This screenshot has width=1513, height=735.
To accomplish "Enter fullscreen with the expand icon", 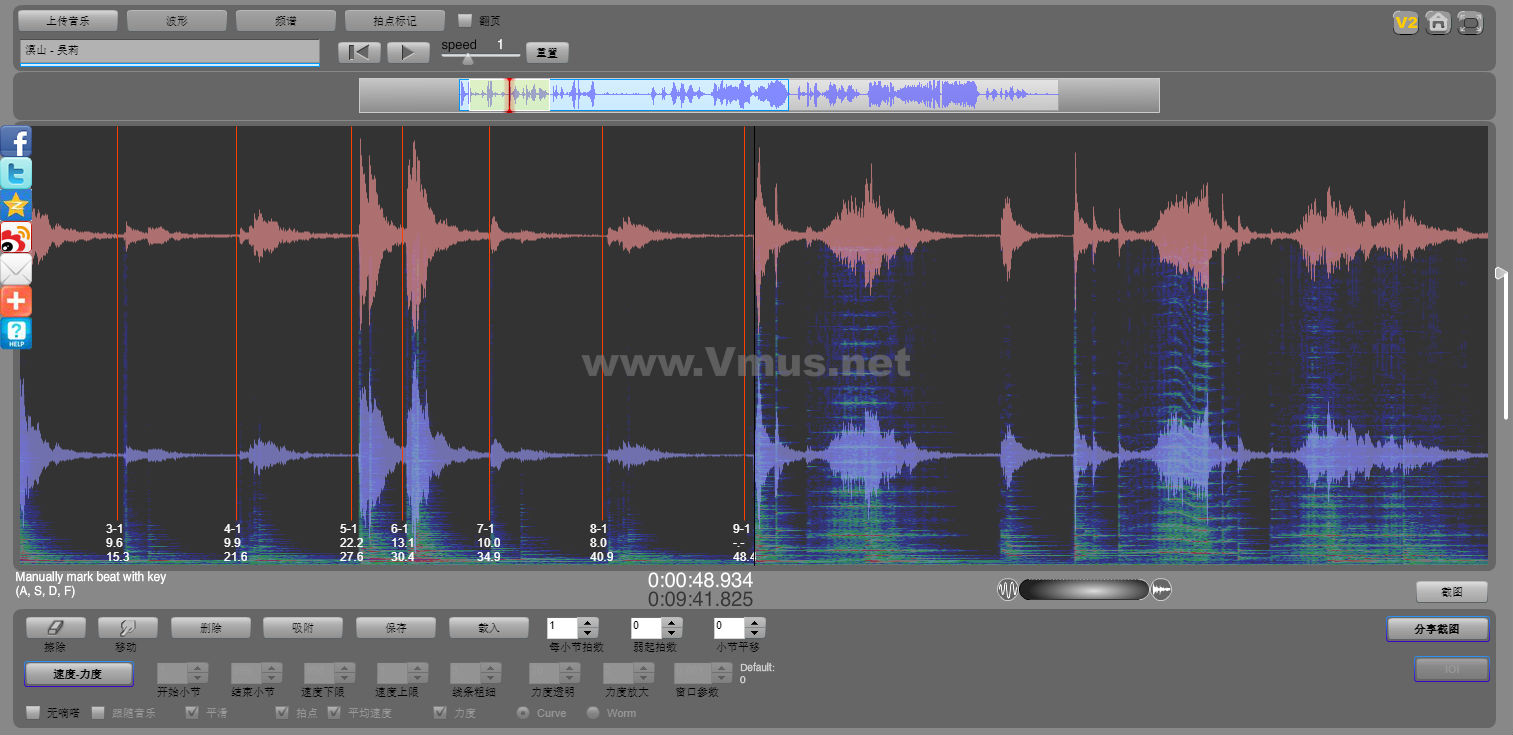I will (1470, 23).
